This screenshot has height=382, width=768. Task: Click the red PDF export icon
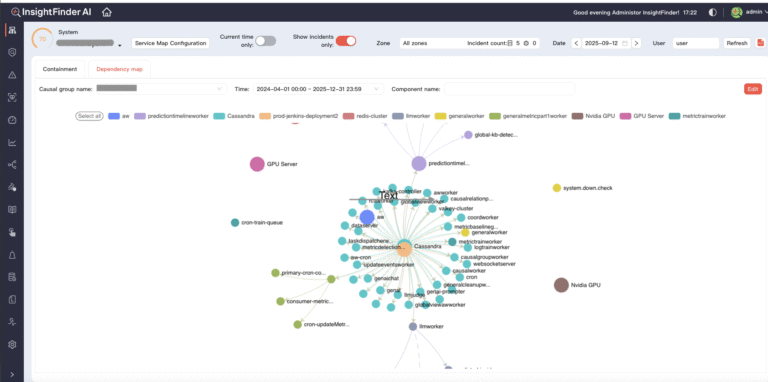point(761,43)
